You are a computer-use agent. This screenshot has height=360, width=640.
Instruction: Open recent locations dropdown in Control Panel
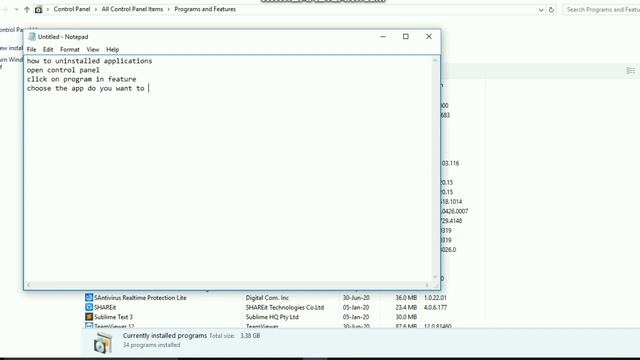click(x=16, y=9)
